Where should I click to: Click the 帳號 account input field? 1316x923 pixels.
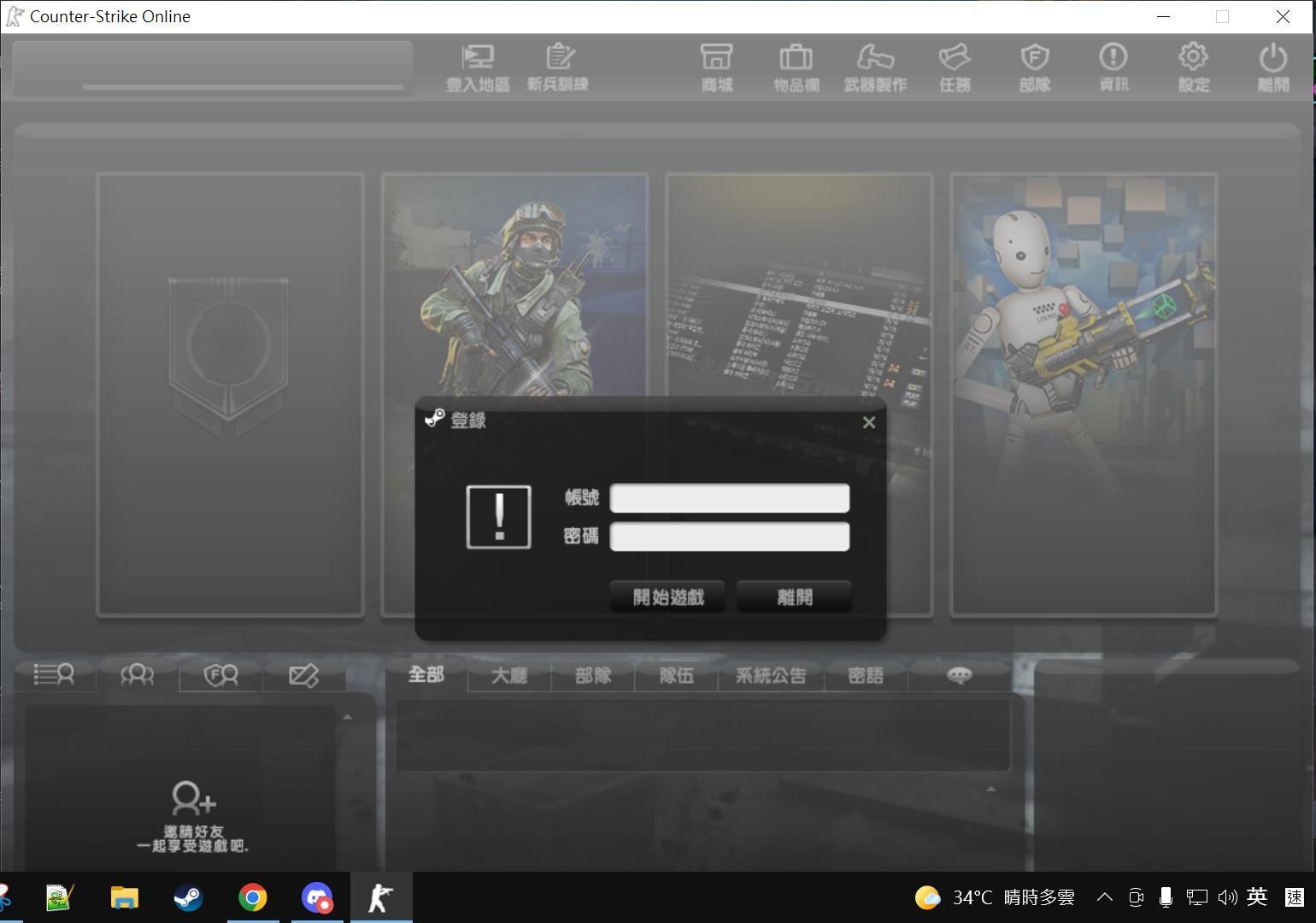click(x=729, y=498)
